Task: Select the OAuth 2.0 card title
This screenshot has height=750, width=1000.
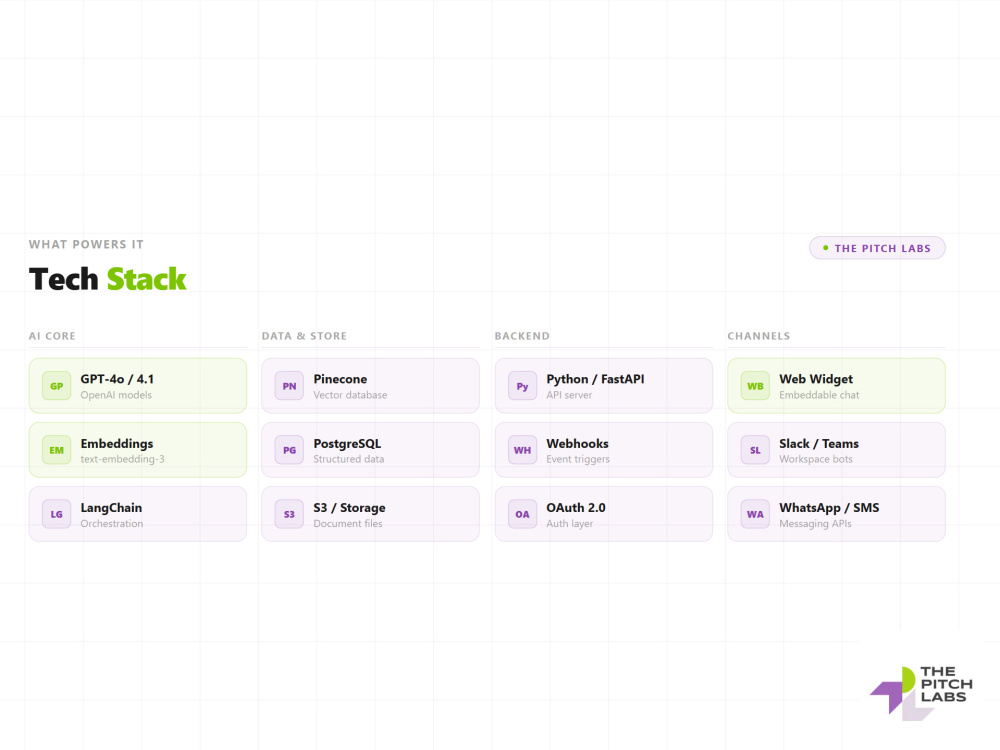Action: (576, 508)
